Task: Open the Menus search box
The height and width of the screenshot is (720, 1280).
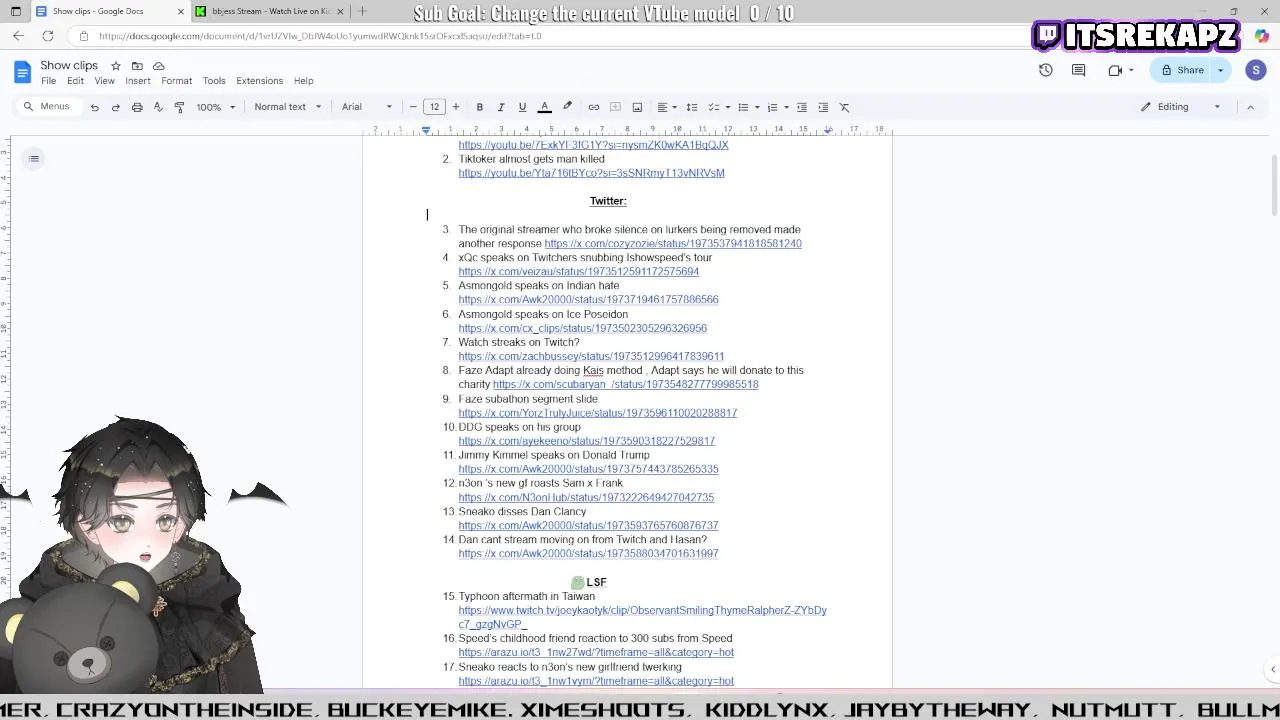Action: tap(47, 107)
